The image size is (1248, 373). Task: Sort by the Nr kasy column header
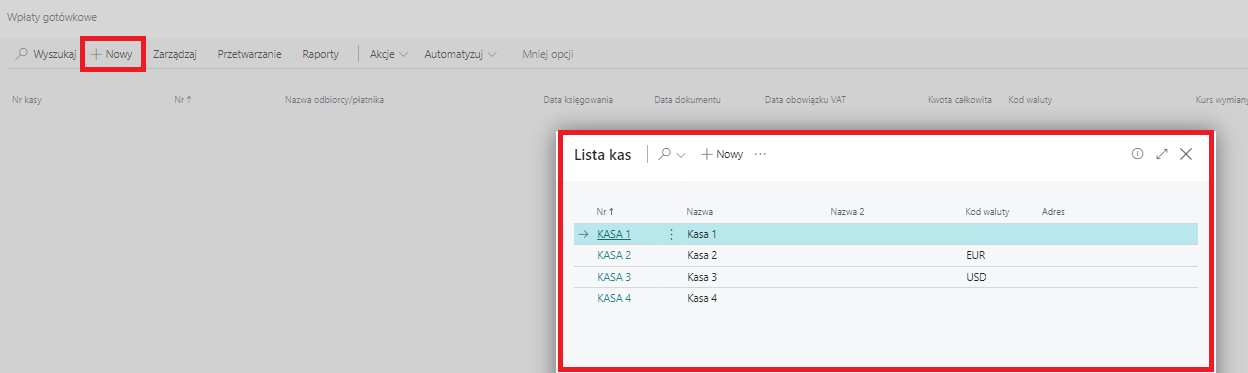coord(26,100)
